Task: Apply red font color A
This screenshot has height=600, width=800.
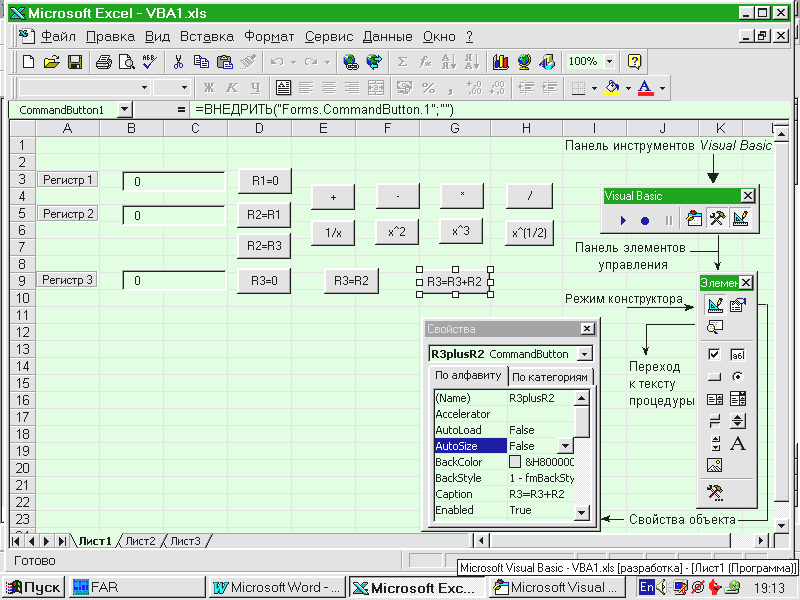Action: coord(645,88)
